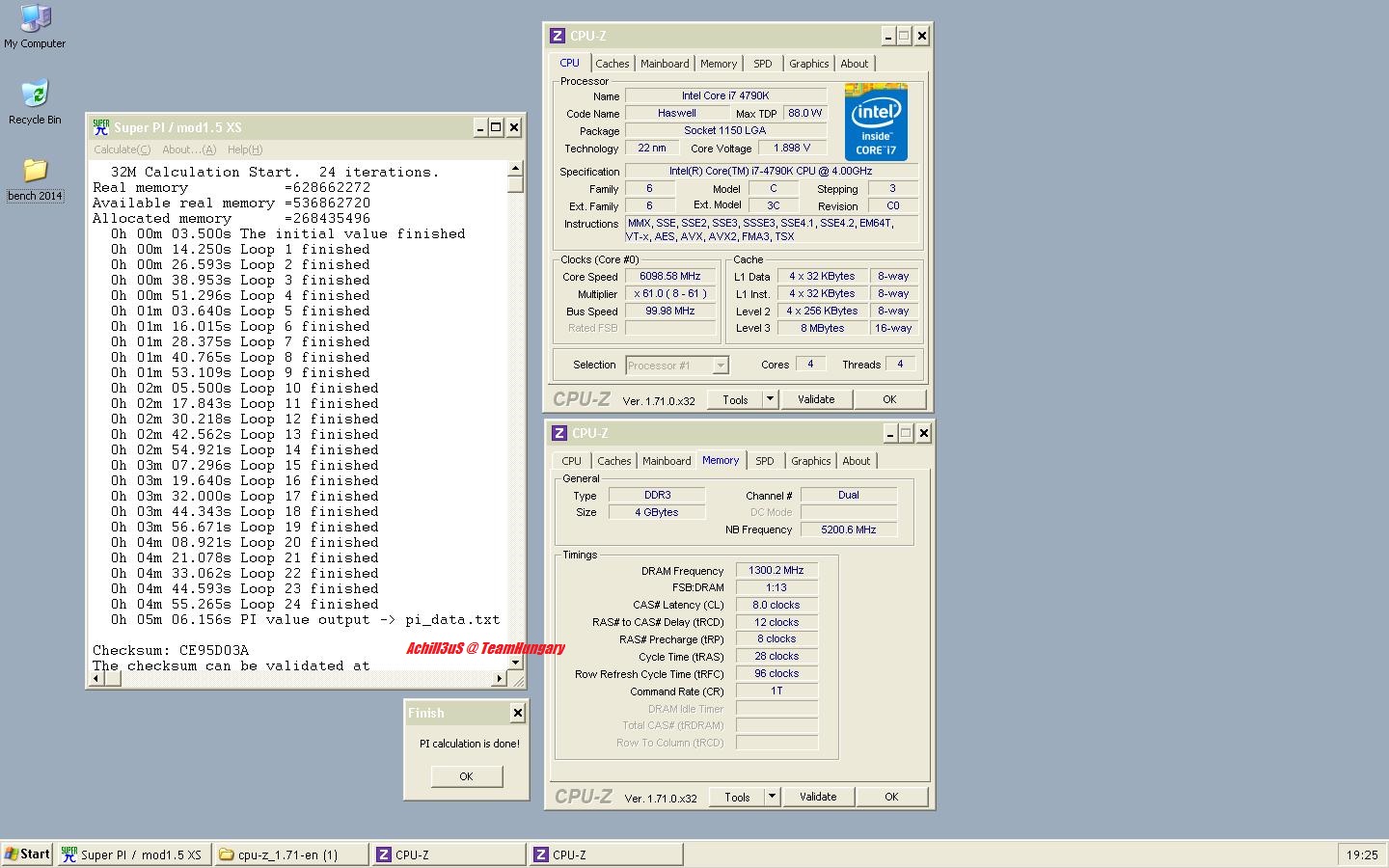Click Super PI horizontal scroll right arrow
1389x868 pixels.
(500, 679)
